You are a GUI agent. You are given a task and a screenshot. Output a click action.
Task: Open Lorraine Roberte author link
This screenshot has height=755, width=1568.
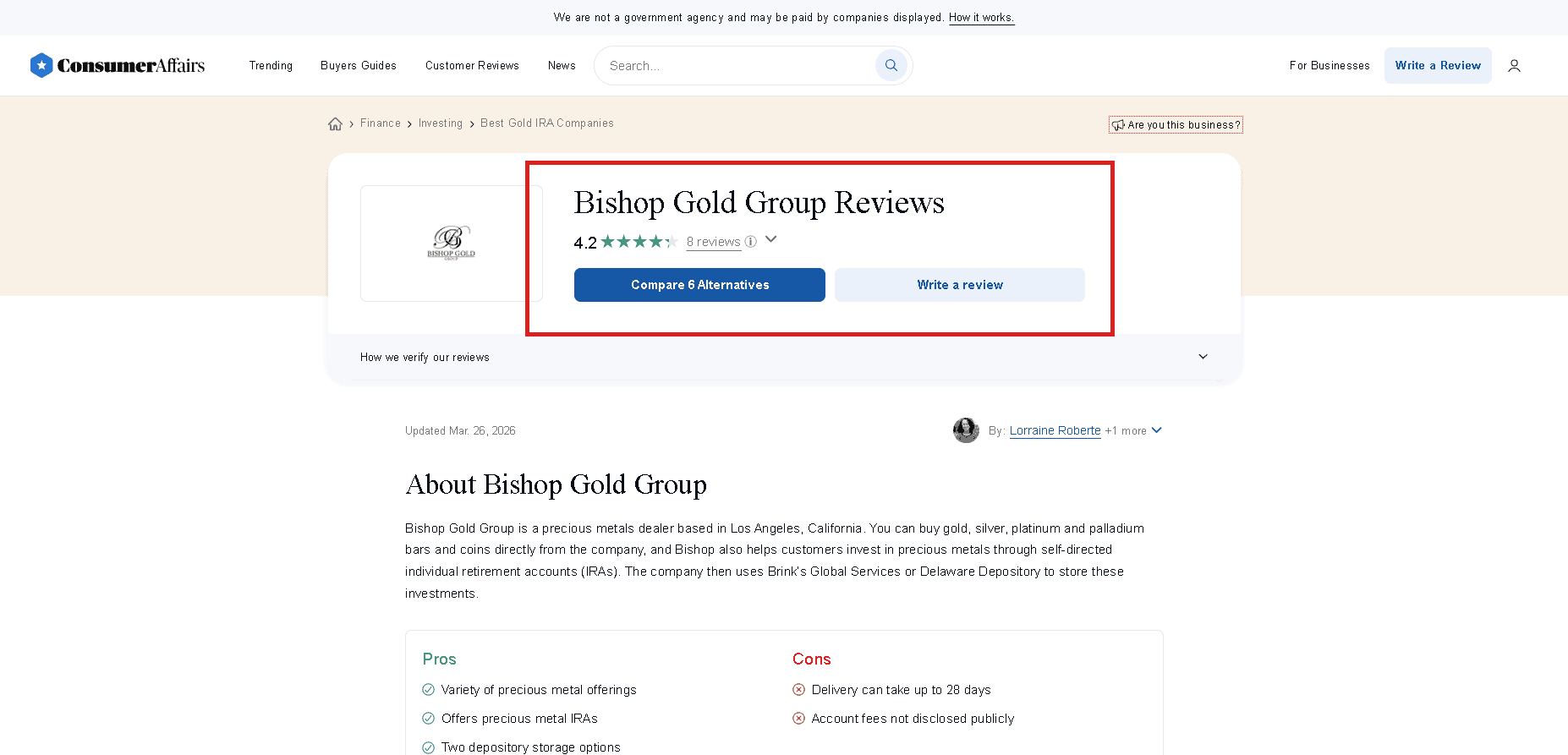click(1055, 430)
